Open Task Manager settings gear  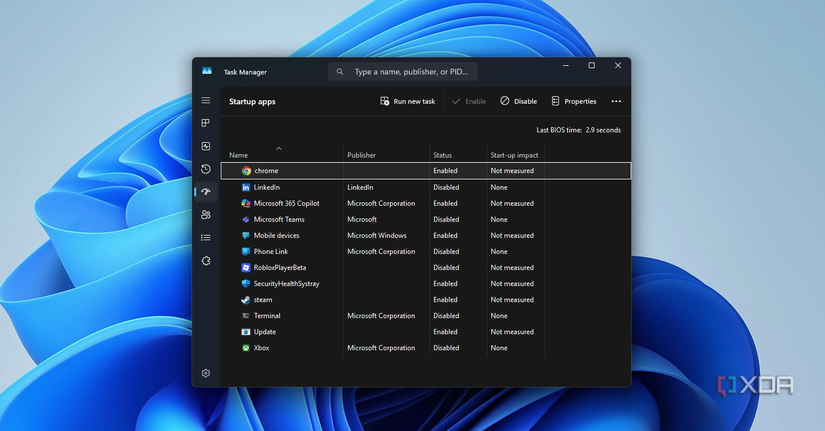click(206, 373)
